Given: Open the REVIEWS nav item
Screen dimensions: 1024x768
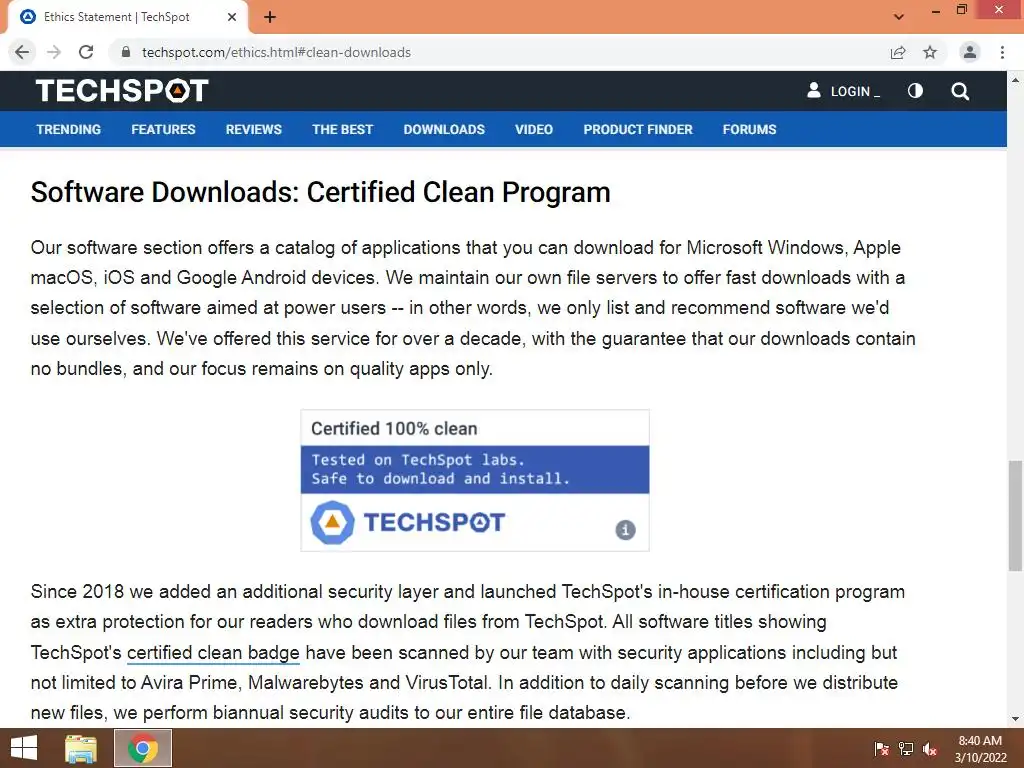Looking at the screenshot, I should coord(253,129).
